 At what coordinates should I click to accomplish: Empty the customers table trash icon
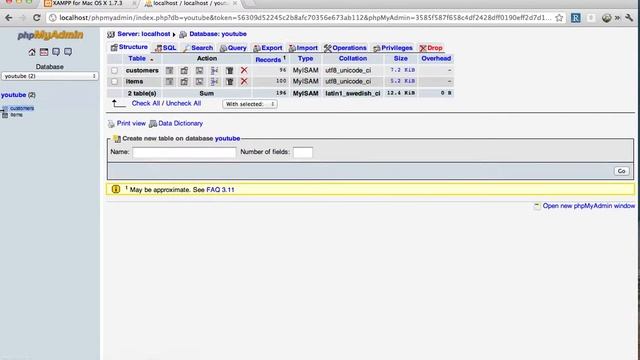(229, 70)
